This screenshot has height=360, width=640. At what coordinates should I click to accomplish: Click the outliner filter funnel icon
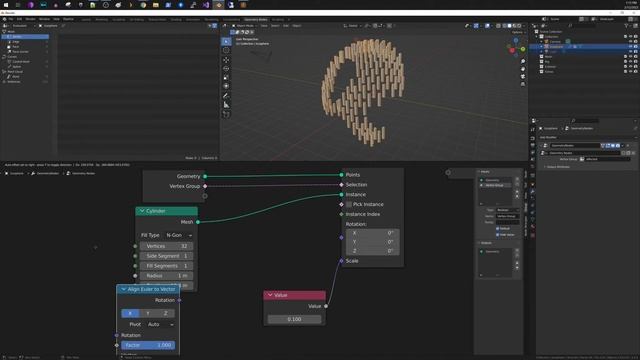pos(626,25)
